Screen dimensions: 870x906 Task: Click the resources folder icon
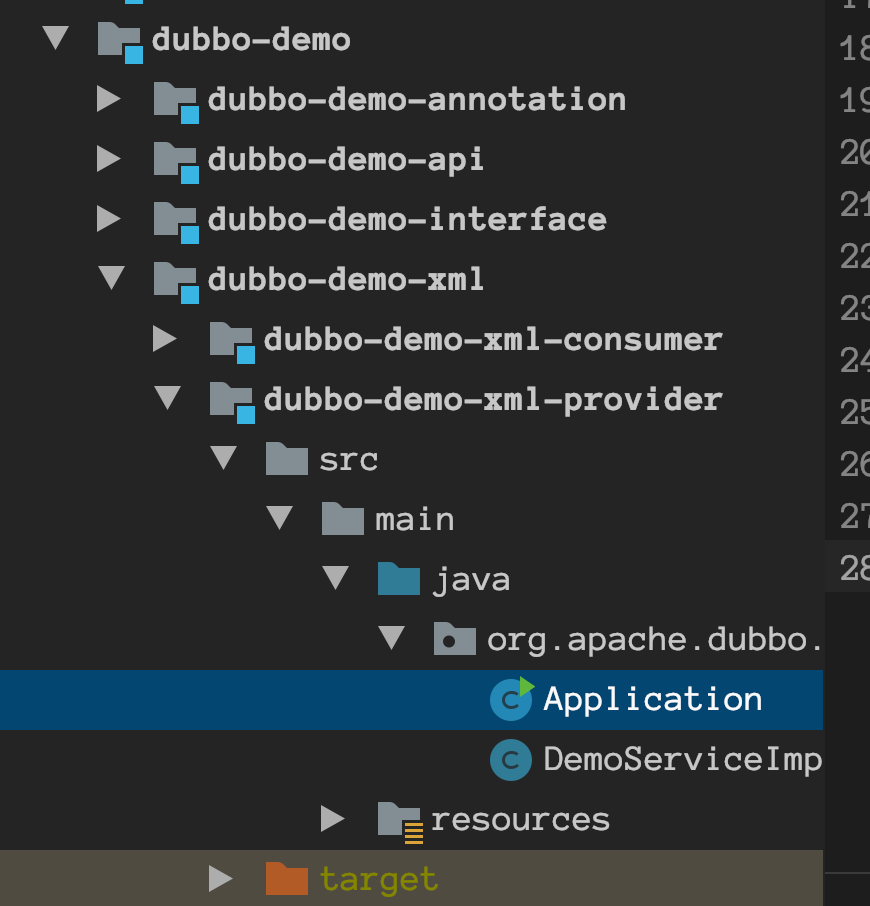click(x=399, y=820)
